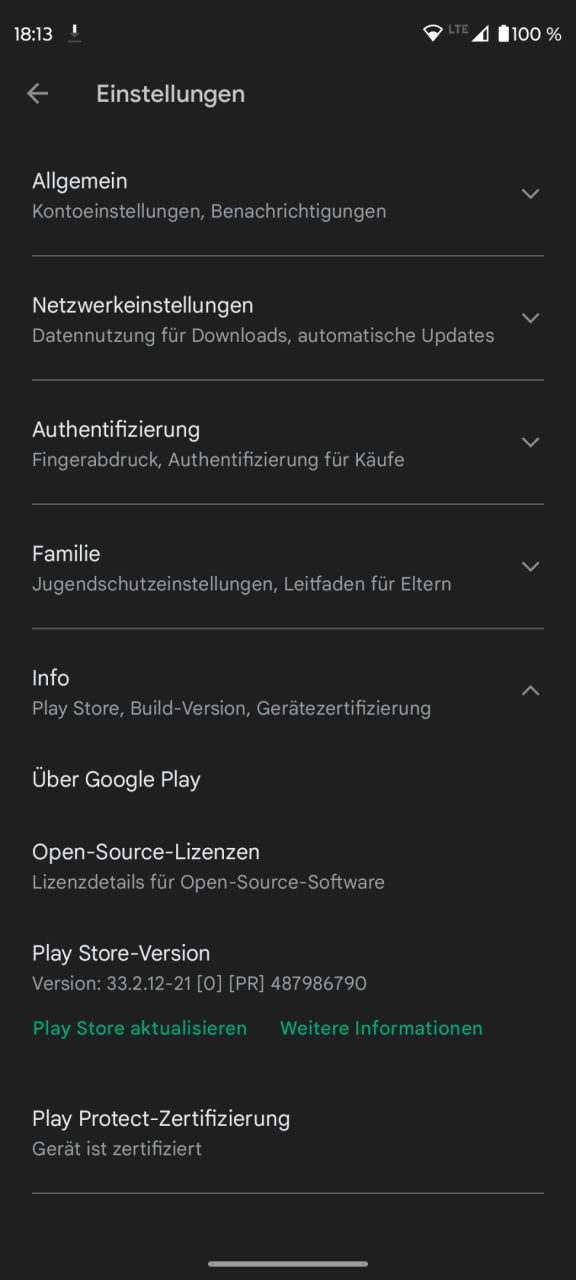
Task: Tap the download notification icon
Action: (75, 34)
